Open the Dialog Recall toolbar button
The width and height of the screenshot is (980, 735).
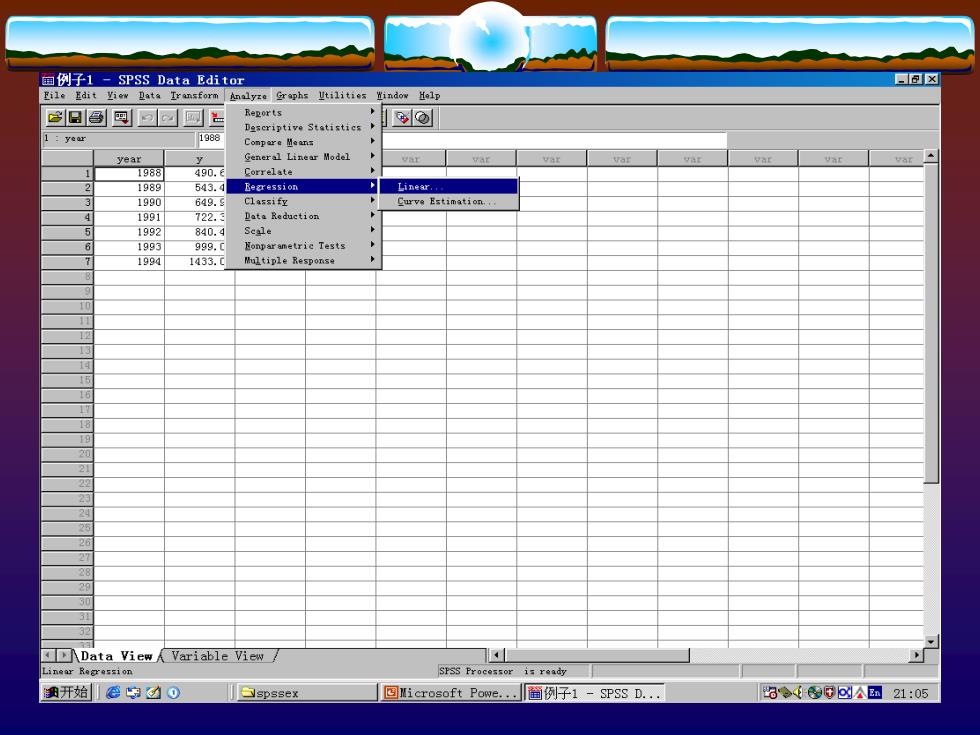coord(122,118)
